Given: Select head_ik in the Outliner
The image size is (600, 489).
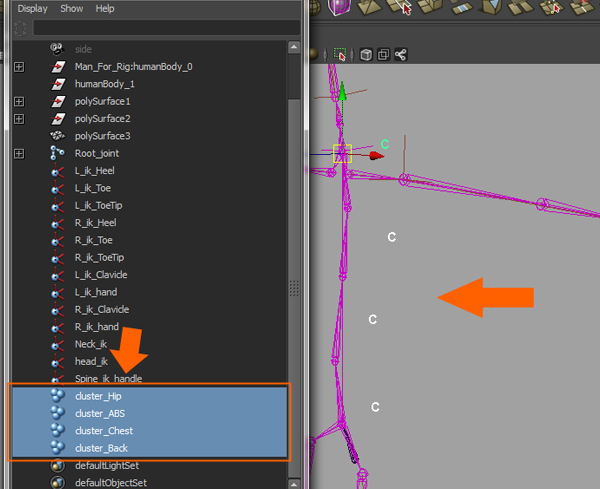Looking at the screenshot, I should (x=91, y=362).
